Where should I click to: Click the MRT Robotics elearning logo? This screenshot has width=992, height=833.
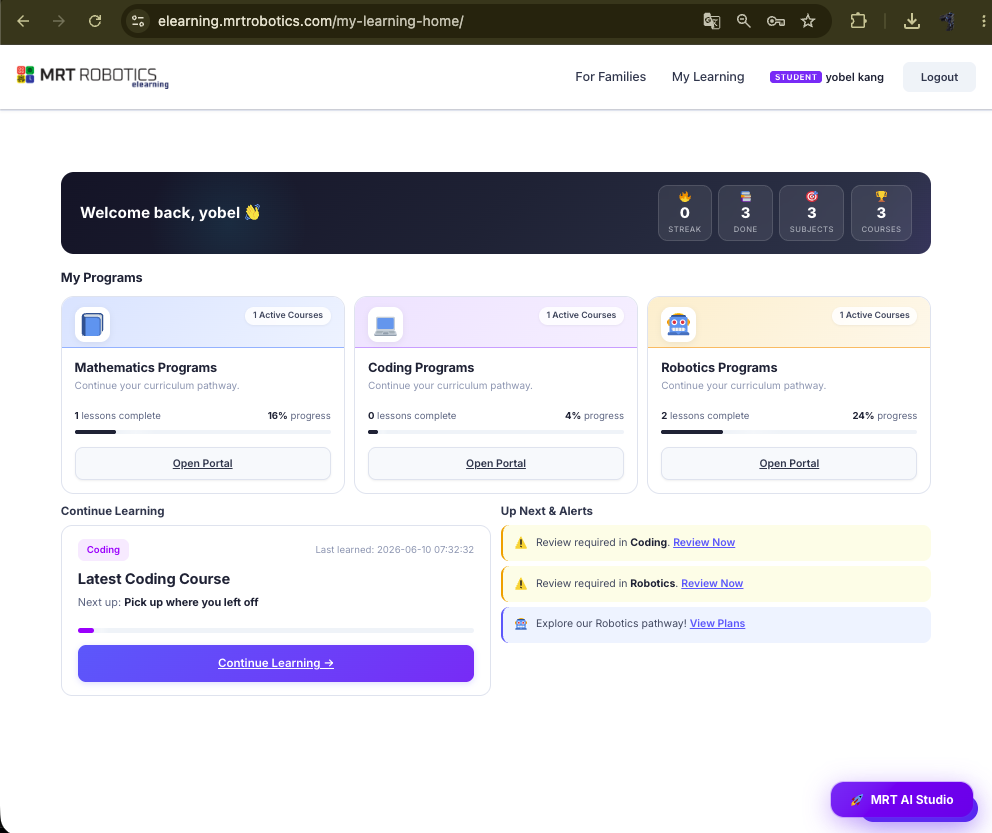pos(92,77)
